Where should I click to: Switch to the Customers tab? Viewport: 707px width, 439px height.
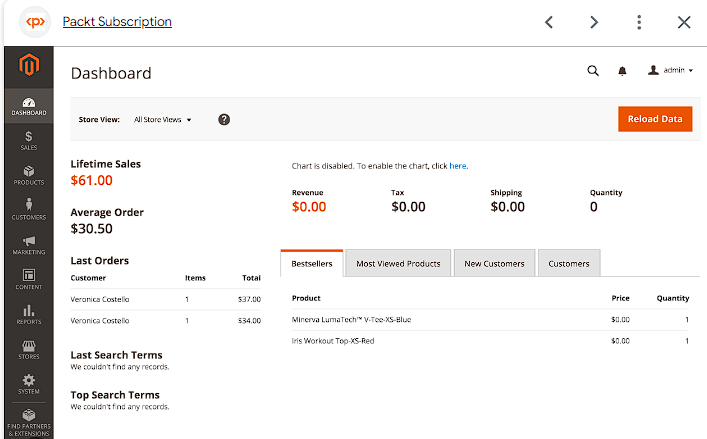tap(569, 263)
